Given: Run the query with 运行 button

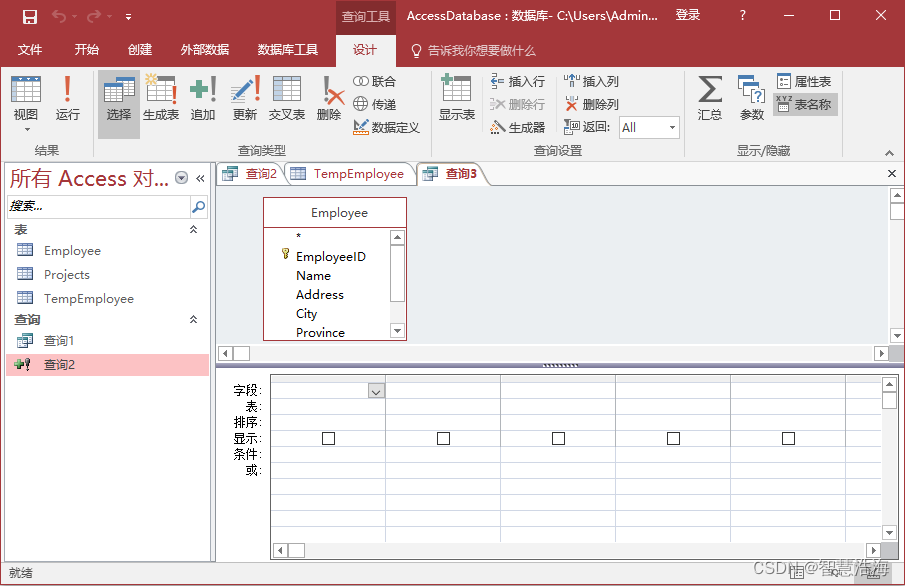Looking at the screenshot, I should (x=68, y=98).
